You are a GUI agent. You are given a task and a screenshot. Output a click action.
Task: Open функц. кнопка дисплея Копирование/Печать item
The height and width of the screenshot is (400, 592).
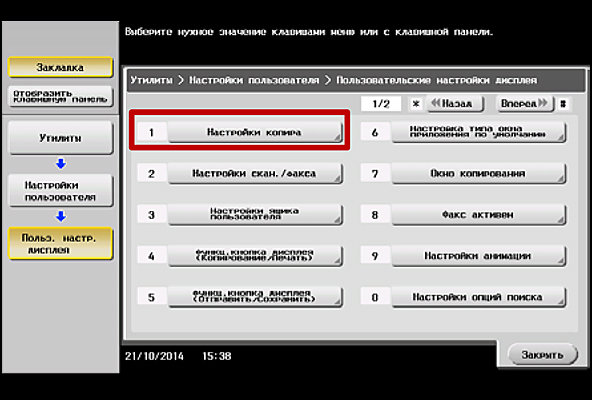[x=255, y=256]
